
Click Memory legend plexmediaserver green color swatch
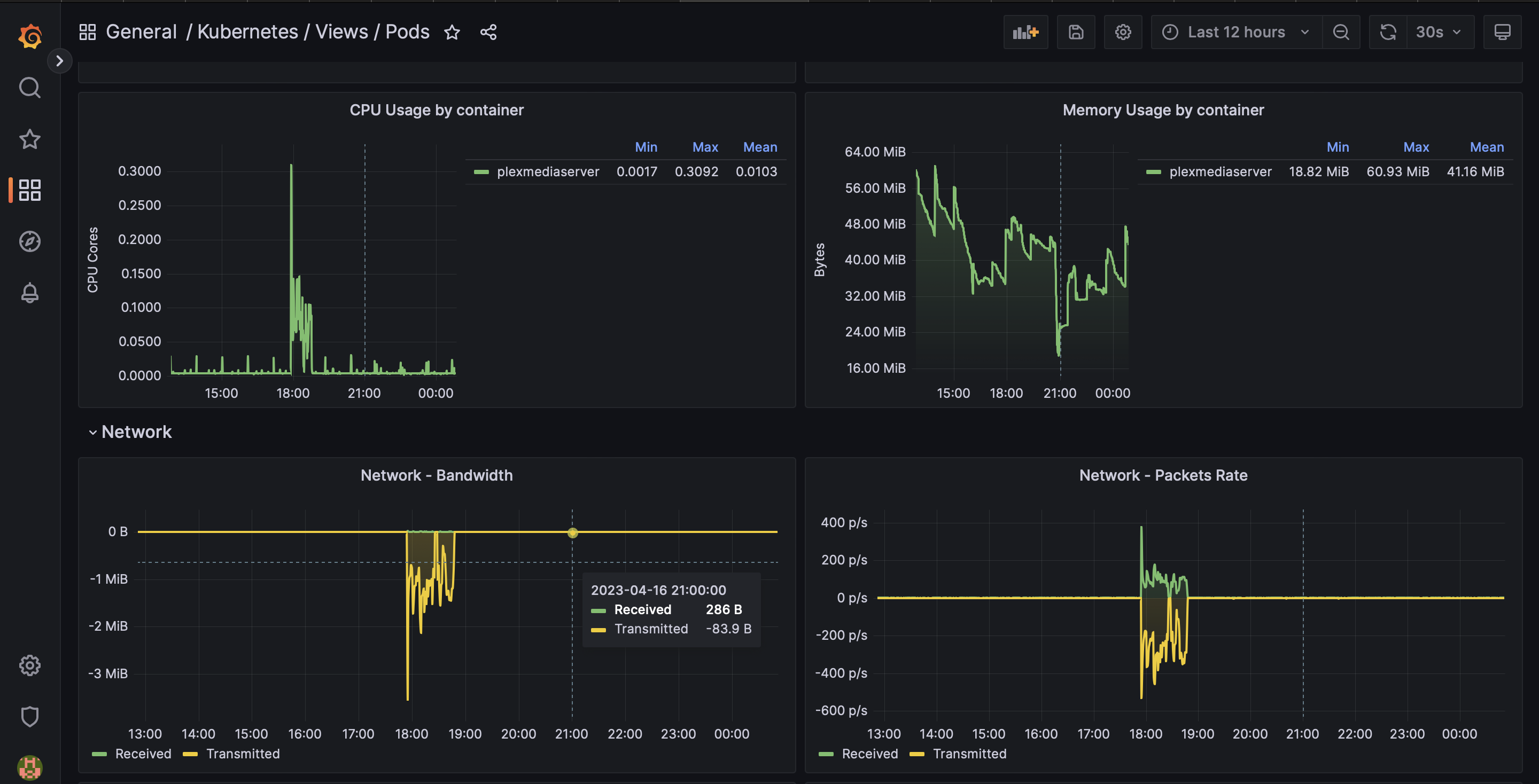coord(1153,172)
